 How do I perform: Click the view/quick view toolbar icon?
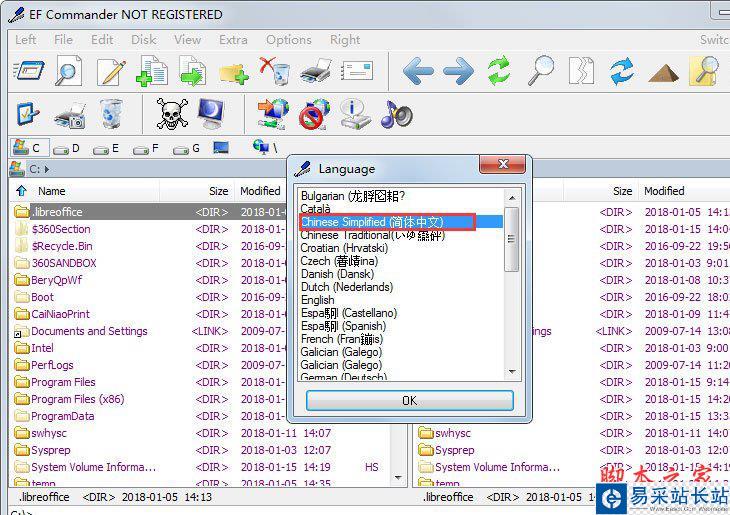29,71
